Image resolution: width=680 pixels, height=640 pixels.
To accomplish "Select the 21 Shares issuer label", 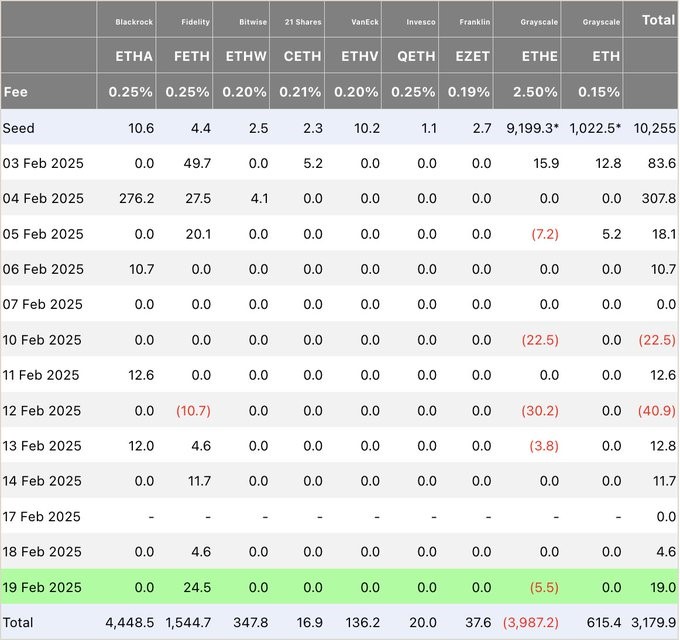I will pos(303,22).
